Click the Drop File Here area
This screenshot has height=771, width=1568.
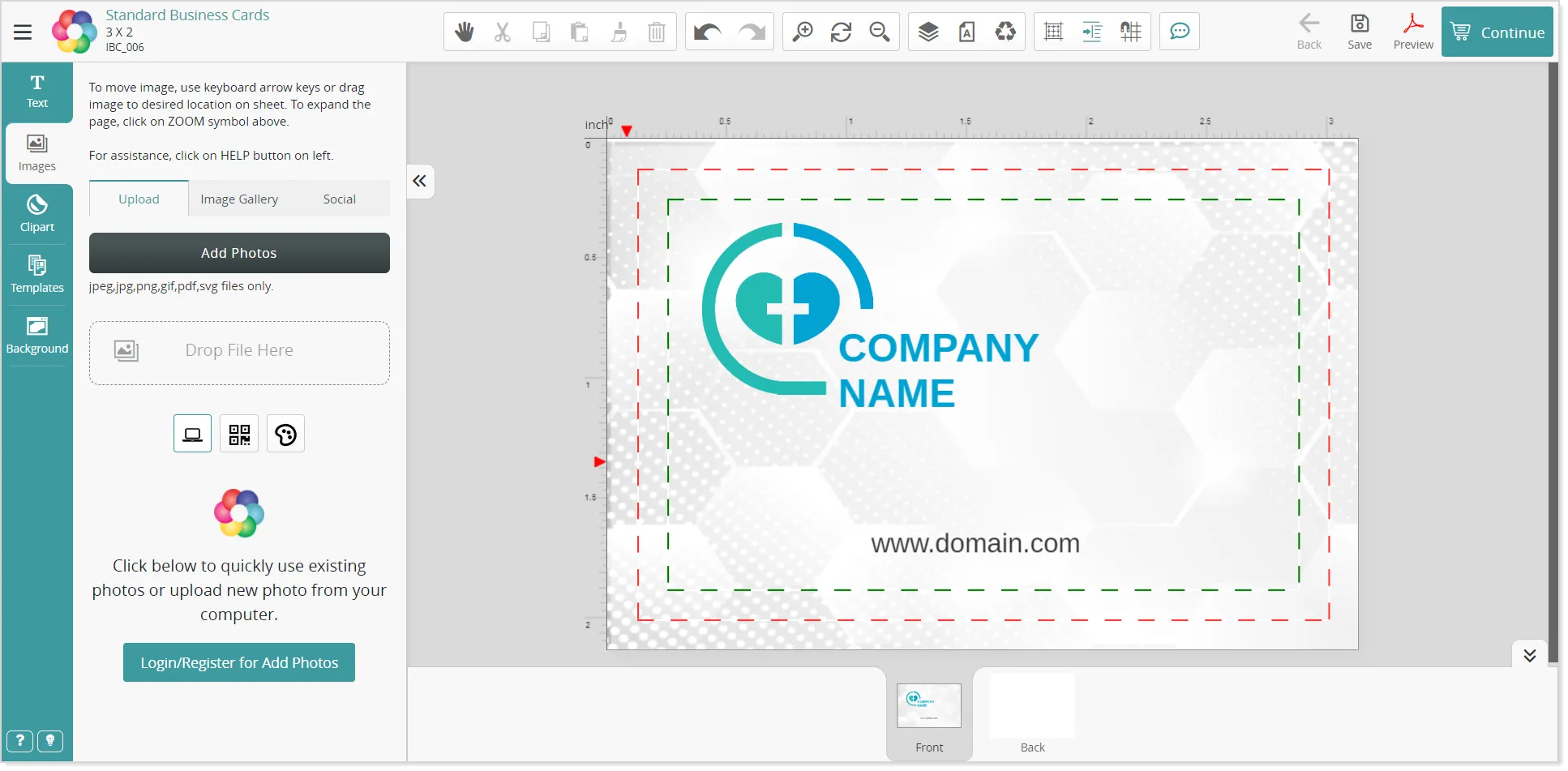pyautogui.click(x=239, y=353)
